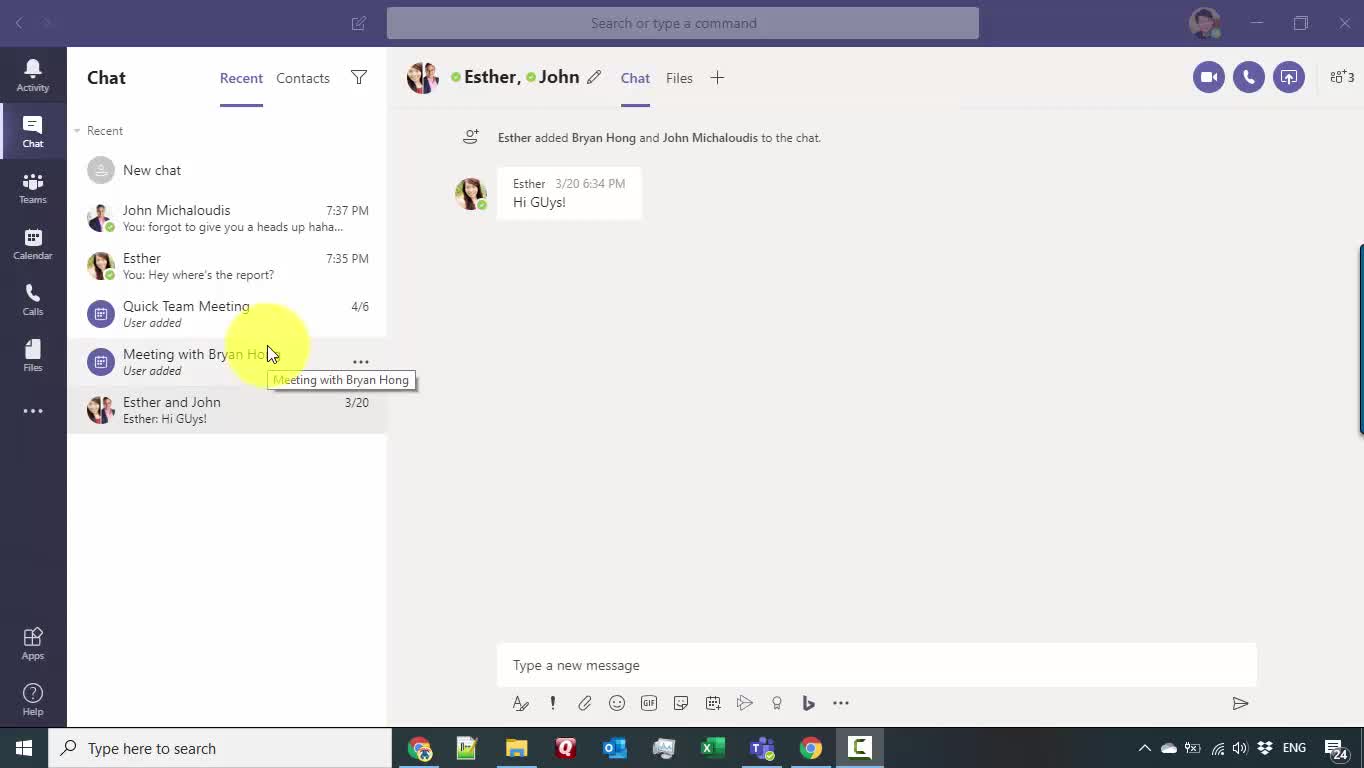Attach a file with the paperclip icon

click(585, 703)
